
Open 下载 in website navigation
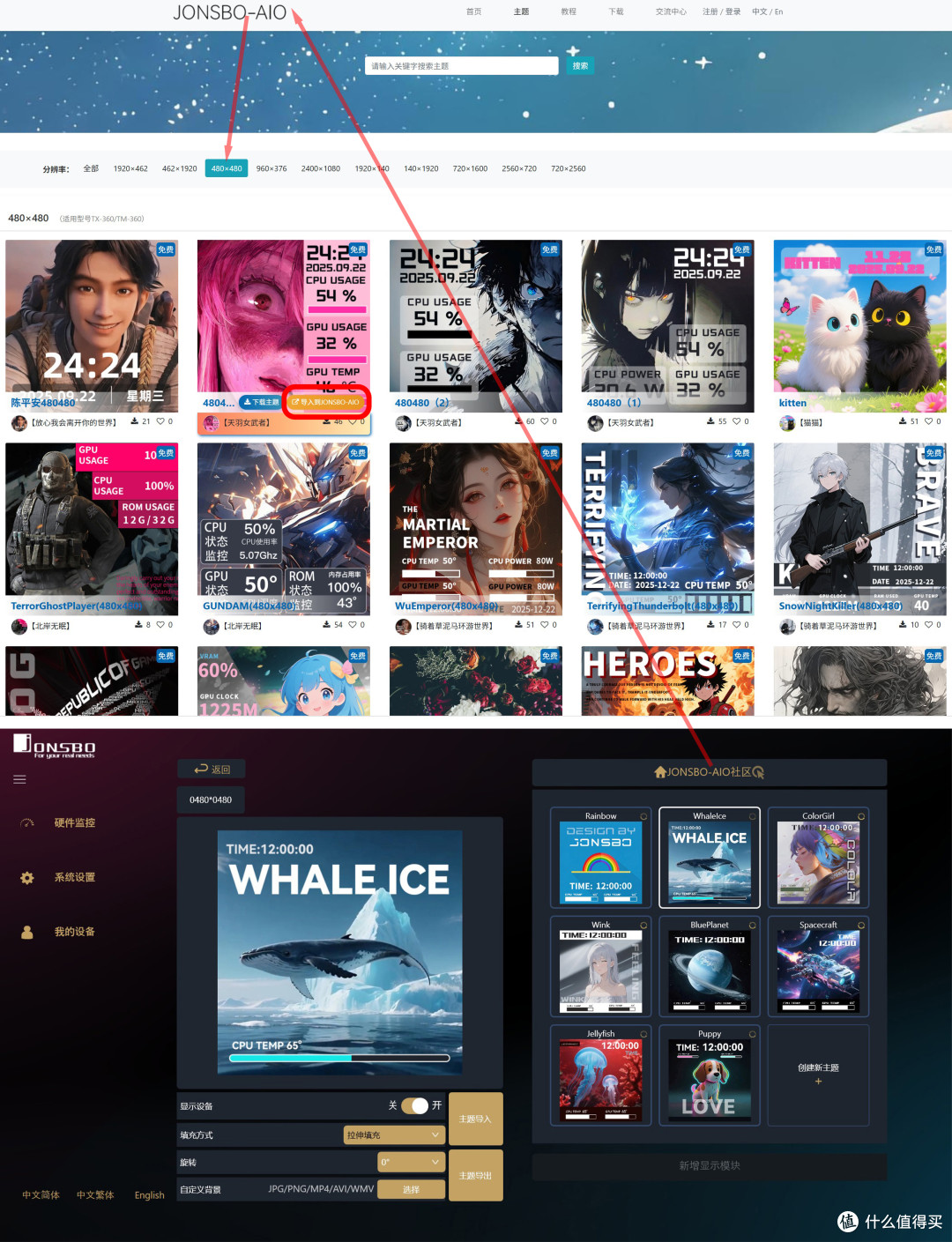[x=616, y=11]
